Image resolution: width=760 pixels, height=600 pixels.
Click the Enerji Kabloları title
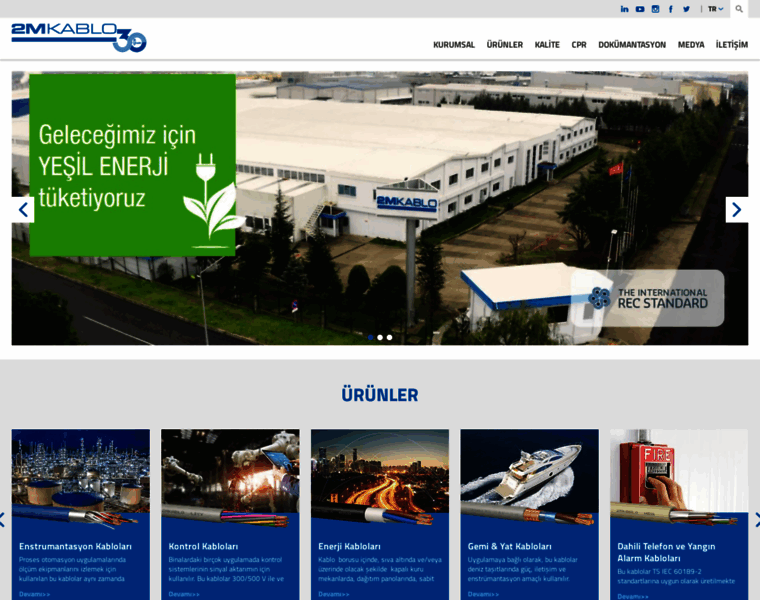click(x=349, y=546)
